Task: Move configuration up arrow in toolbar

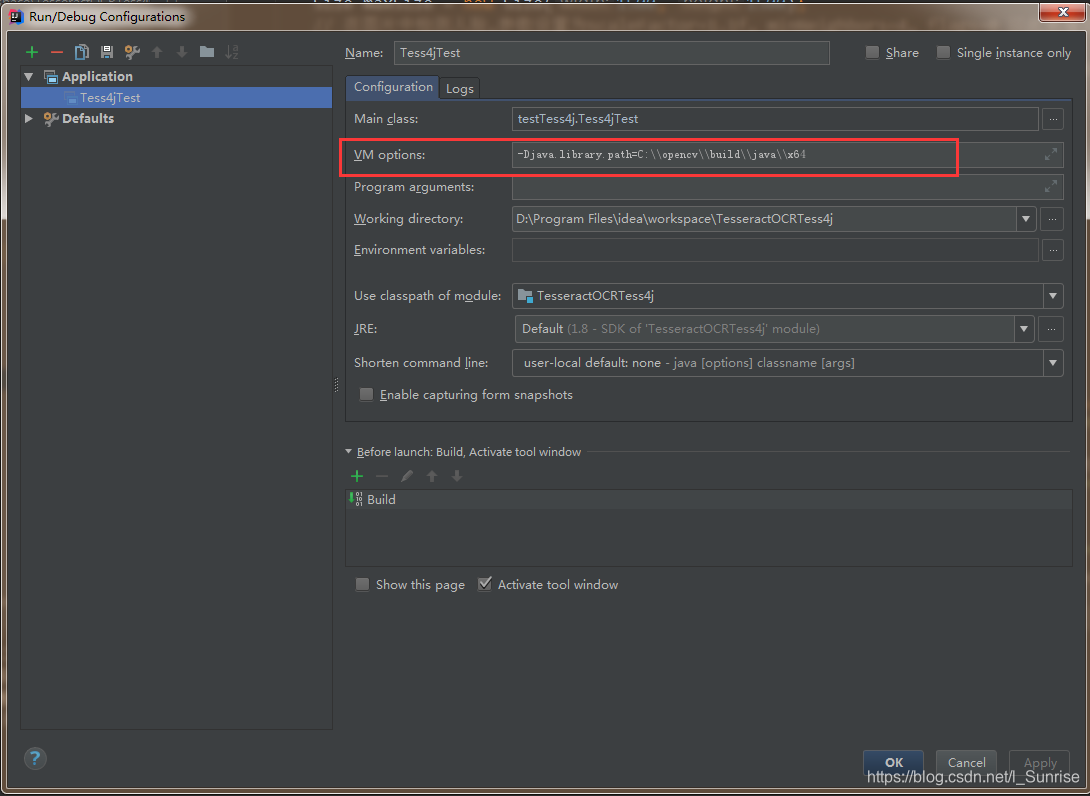Action: coord(157,52)
